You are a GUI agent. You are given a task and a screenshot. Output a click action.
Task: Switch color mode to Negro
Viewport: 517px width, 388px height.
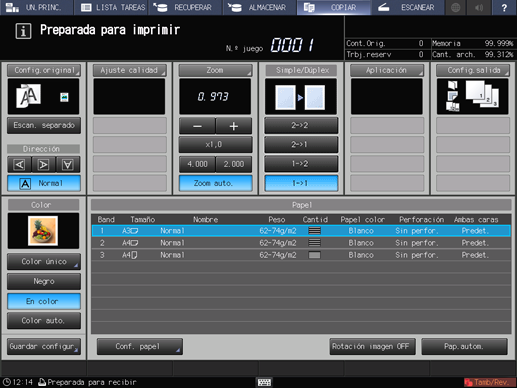pyautogui.click(x=44, y=281)
